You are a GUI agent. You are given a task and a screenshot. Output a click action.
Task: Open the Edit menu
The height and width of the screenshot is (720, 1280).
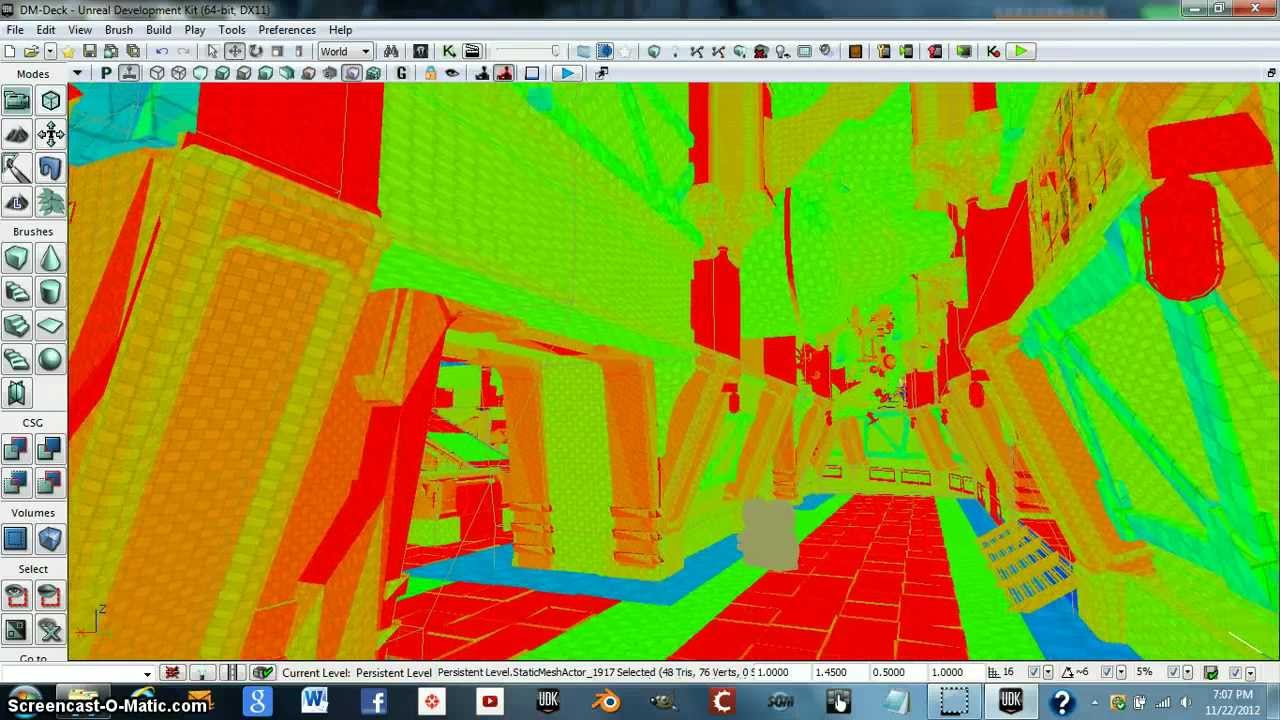tap(46, 30)
